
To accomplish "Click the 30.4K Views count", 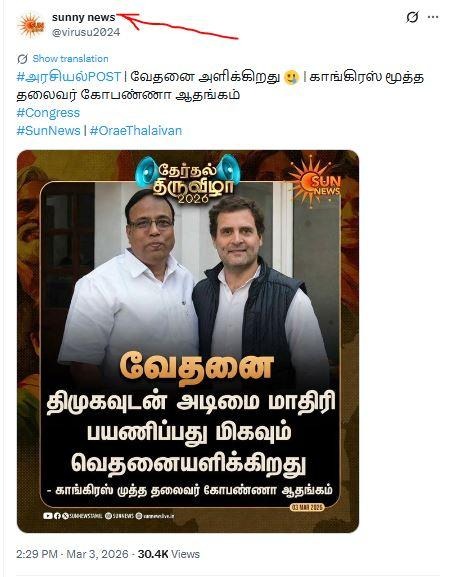I will 169,554.
